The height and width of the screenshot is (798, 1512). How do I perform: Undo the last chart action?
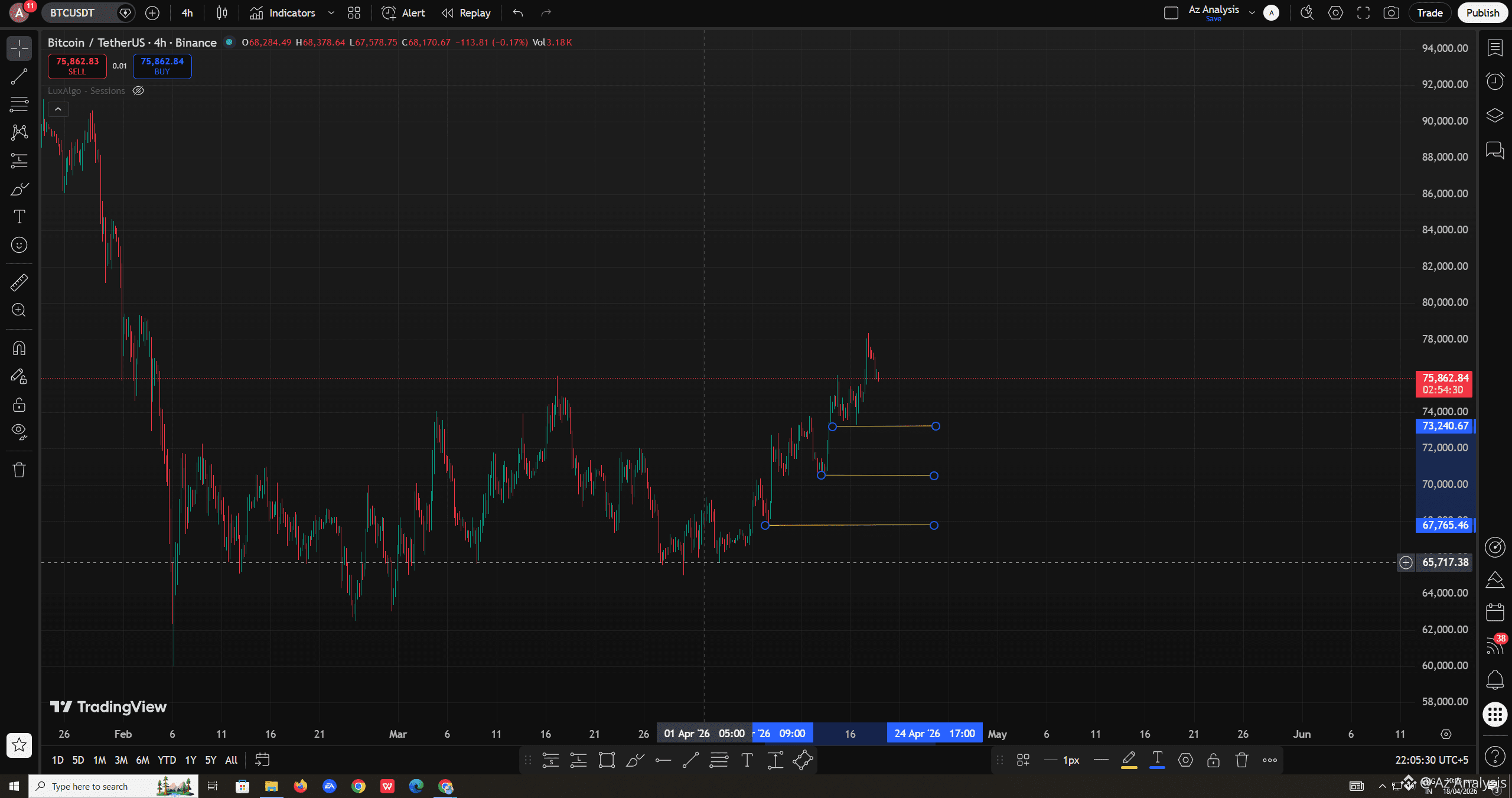pos(518,13)
